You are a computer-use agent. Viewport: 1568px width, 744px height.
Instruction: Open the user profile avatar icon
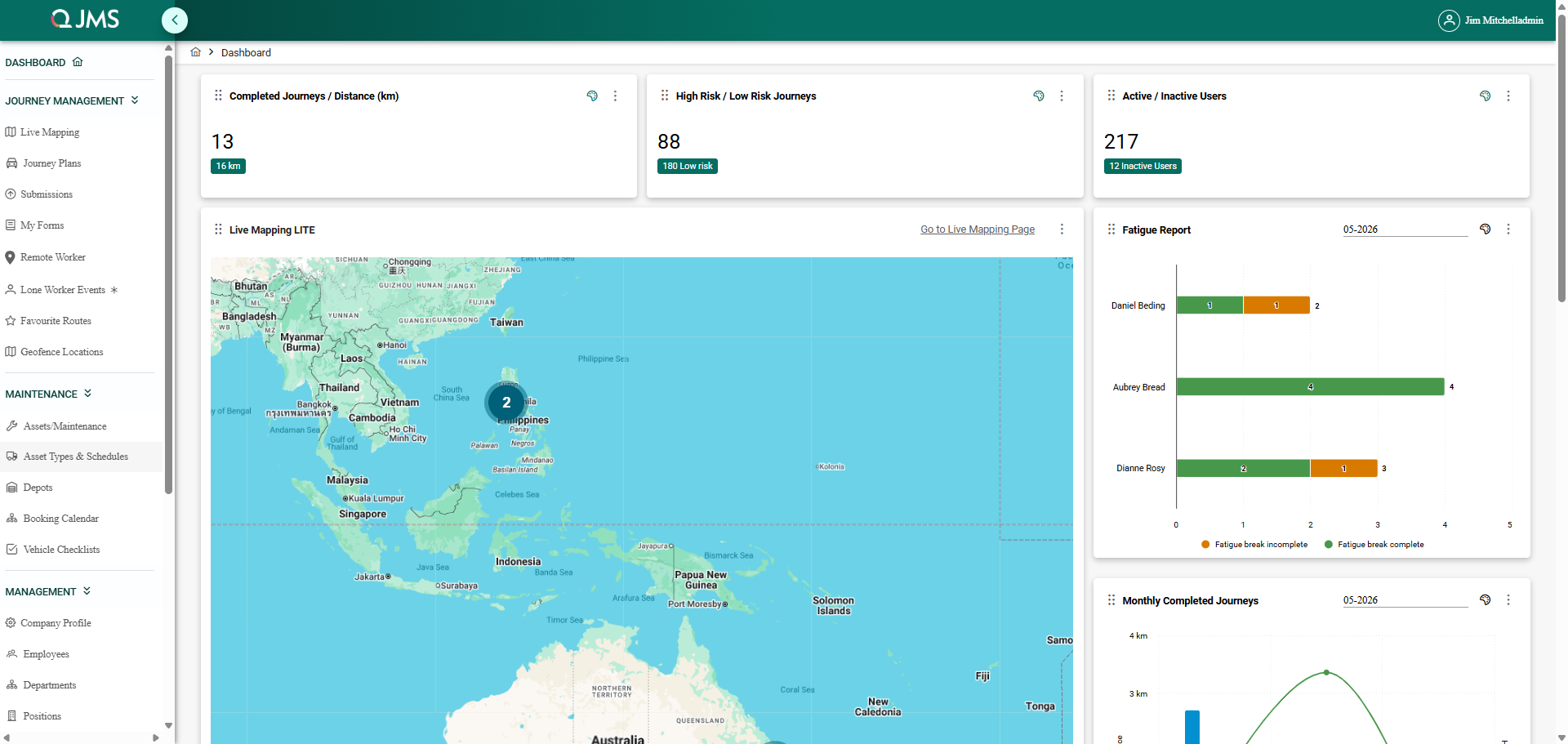click(1449, 20)
